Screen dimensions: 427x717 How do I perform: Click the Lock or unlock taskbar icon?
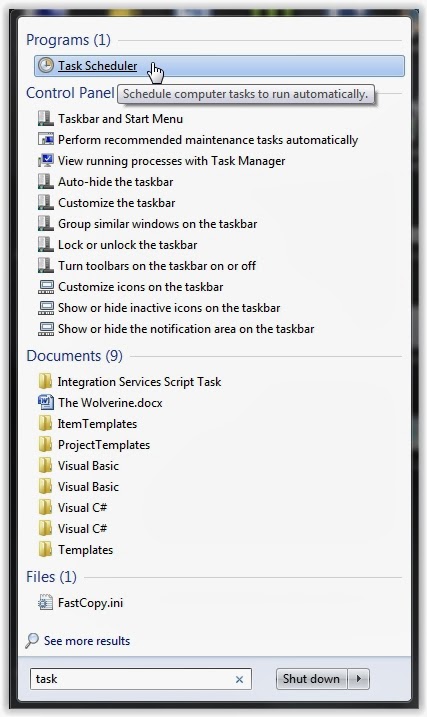click(45, 245)
